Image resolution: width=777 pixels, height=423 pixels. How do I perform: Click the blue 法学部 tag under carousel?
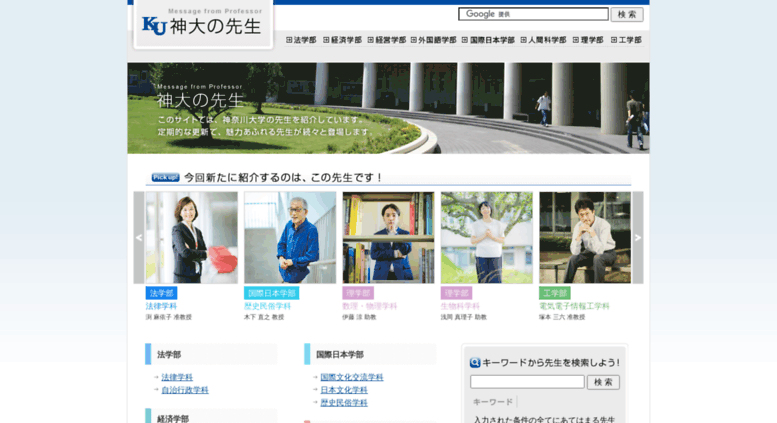click(x=162, y=293)
